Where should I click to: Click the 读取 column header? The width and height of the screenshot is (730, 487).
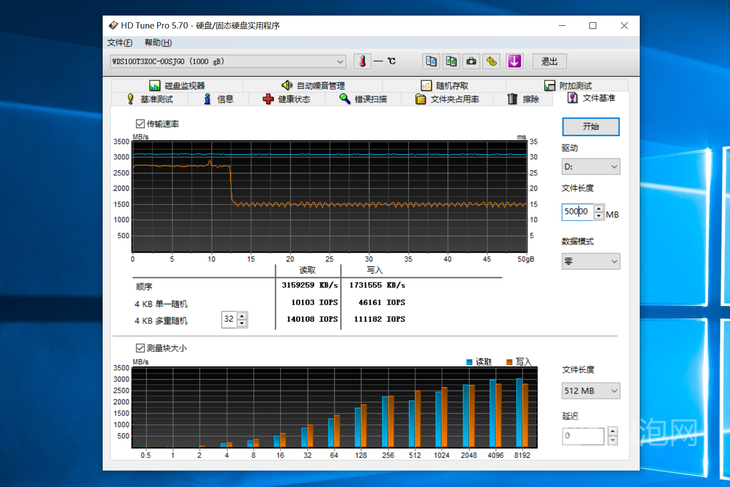click(307, 270)
